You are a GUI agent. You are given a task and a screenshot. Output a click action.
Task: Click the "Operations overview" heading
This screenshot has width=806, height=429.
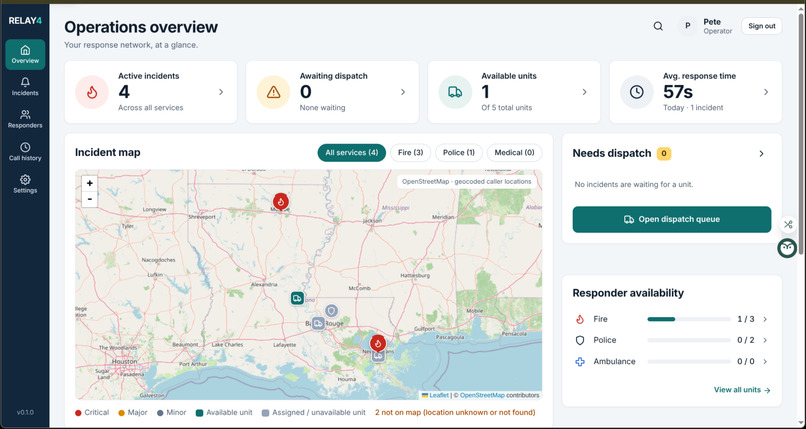pyautogui.click(x=141, y=27)
